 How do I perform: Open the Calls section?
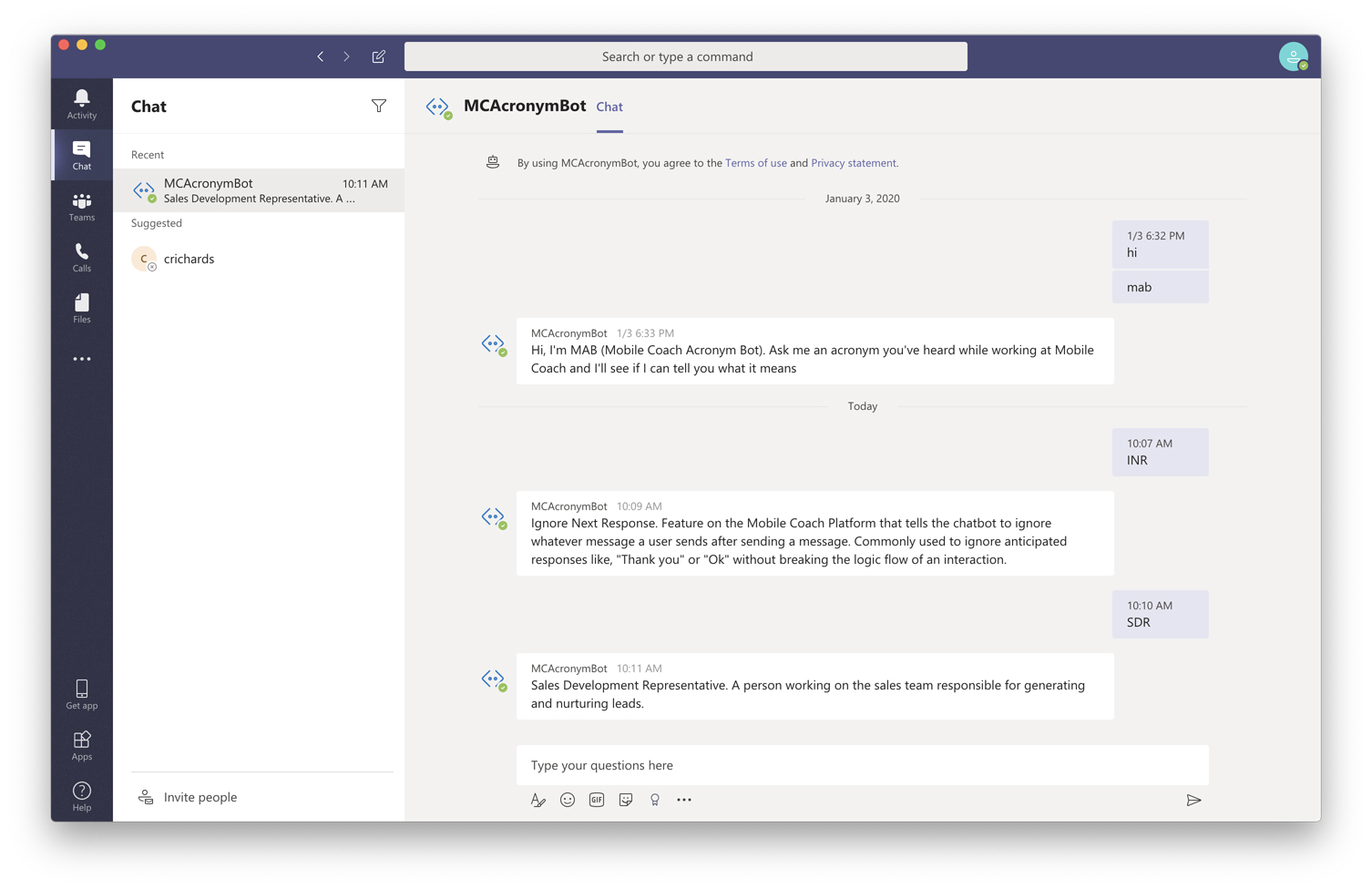click(82, 258)
